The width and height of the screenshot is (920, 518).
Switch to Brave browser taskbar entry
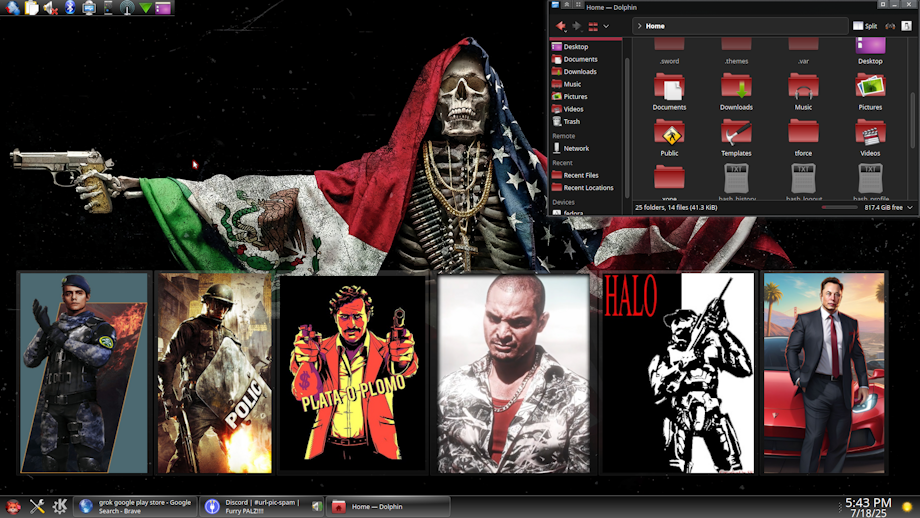tap(136, 507)
